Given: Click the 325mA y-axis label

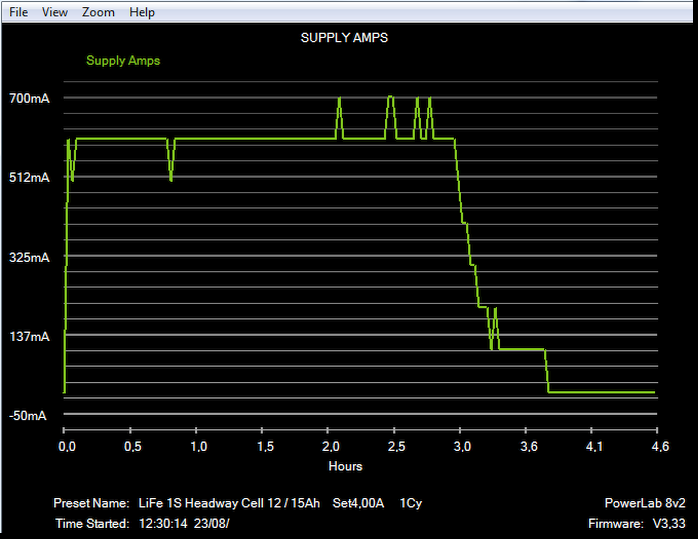Looking at the screenshot, I should pos(29,257).
